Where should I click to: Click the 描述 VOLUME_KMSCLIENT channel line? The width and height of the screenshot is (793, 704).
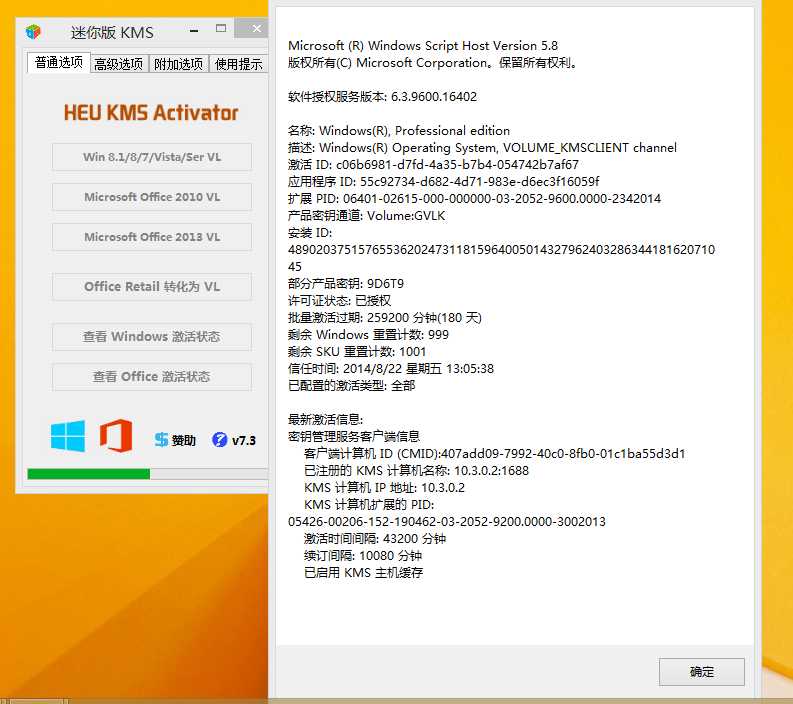pos(482,148)
